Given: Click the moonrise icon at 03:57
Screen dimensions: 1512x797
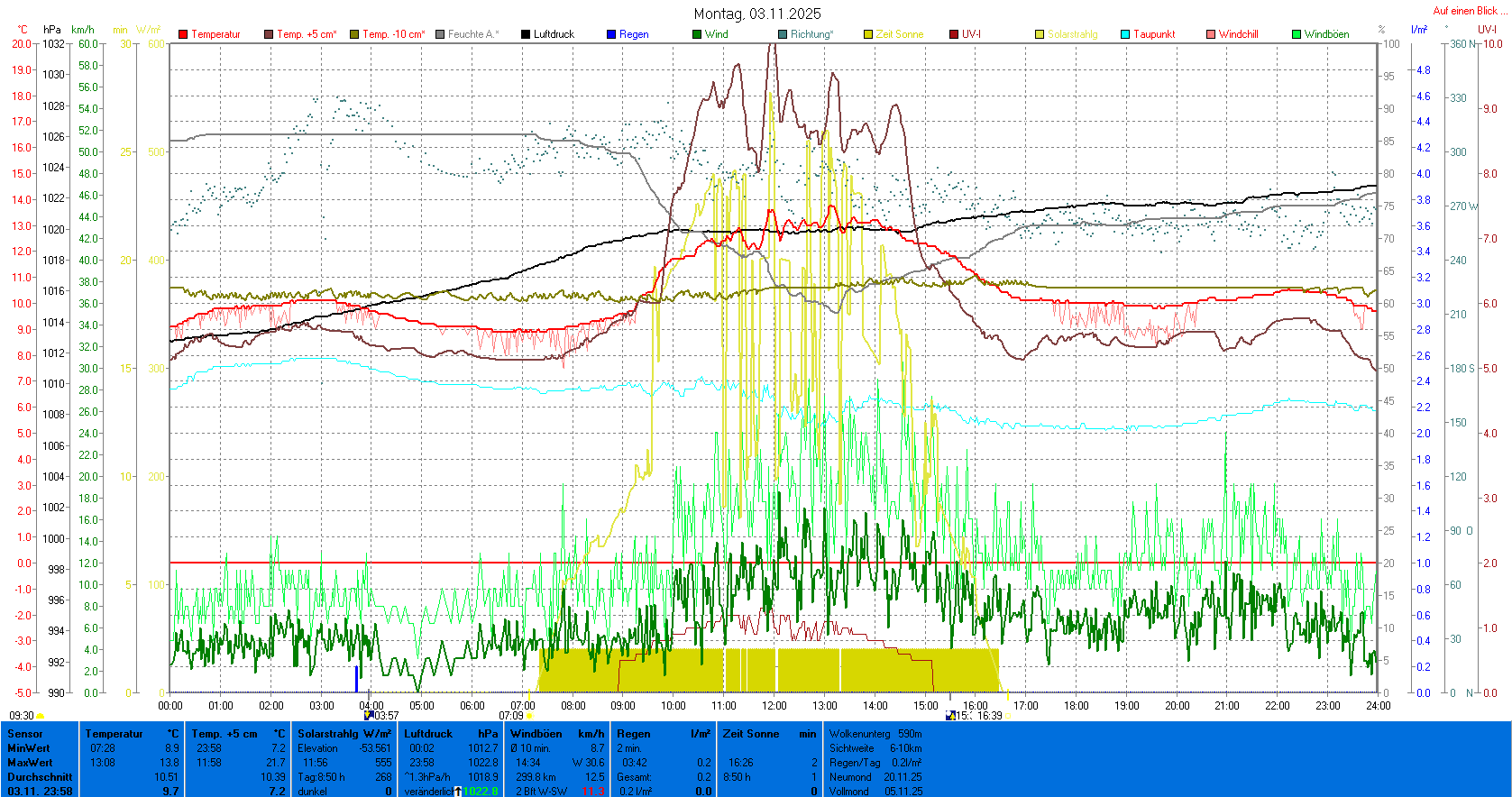Looking at the screenshot, I should click(368, 715).
